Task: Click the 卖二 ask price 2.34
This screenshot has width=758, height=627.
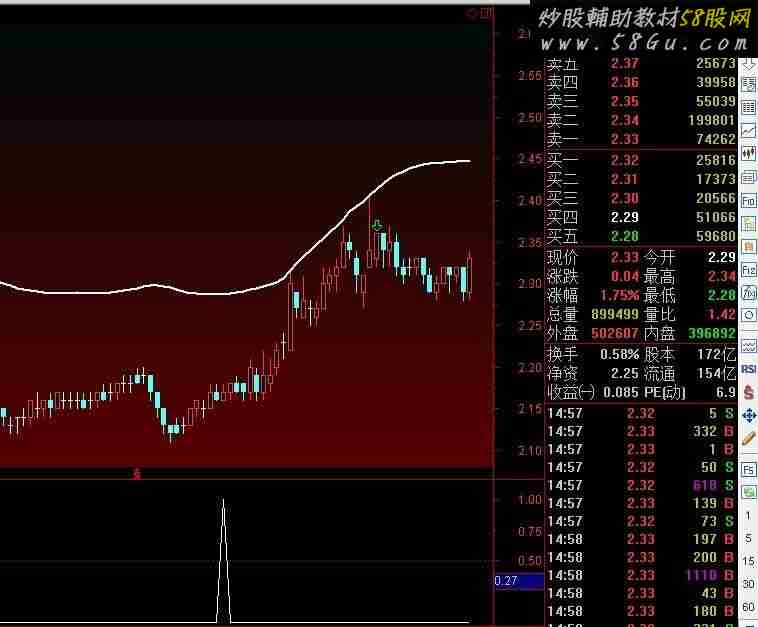Action: pos(625,120)
